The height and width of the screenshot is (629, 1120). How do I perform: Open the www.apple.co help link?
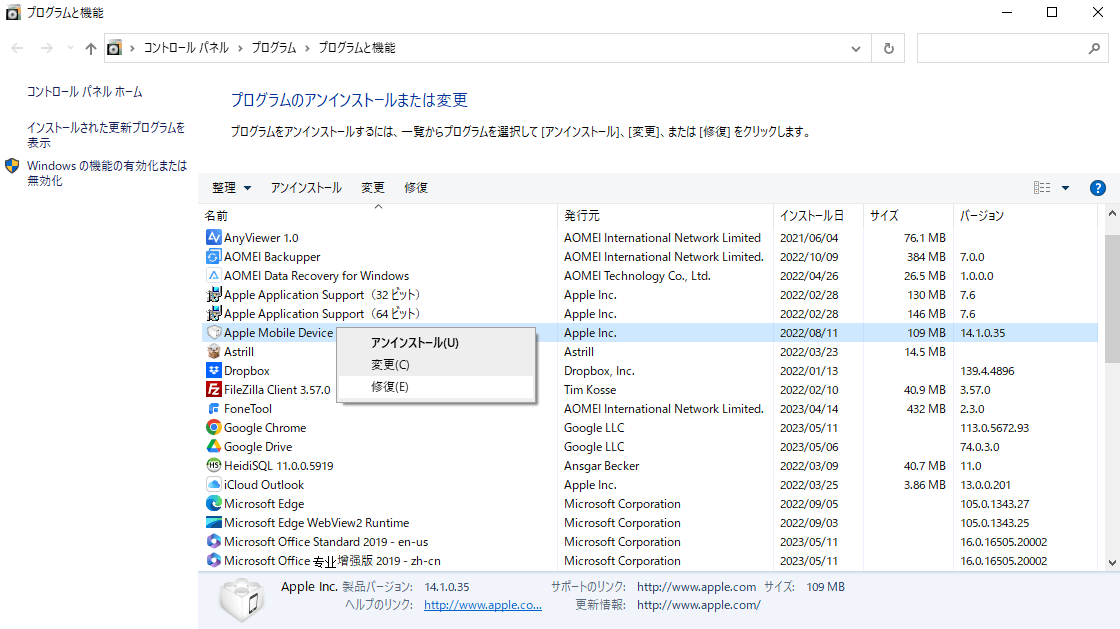pos(482,605)
